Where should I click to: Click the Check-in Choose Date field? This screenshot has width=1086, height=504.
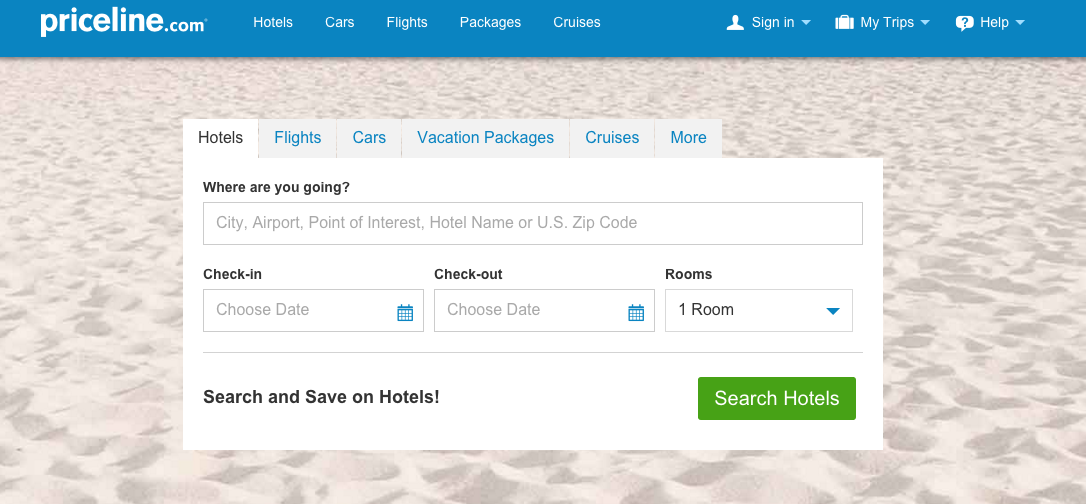point(298,310)
